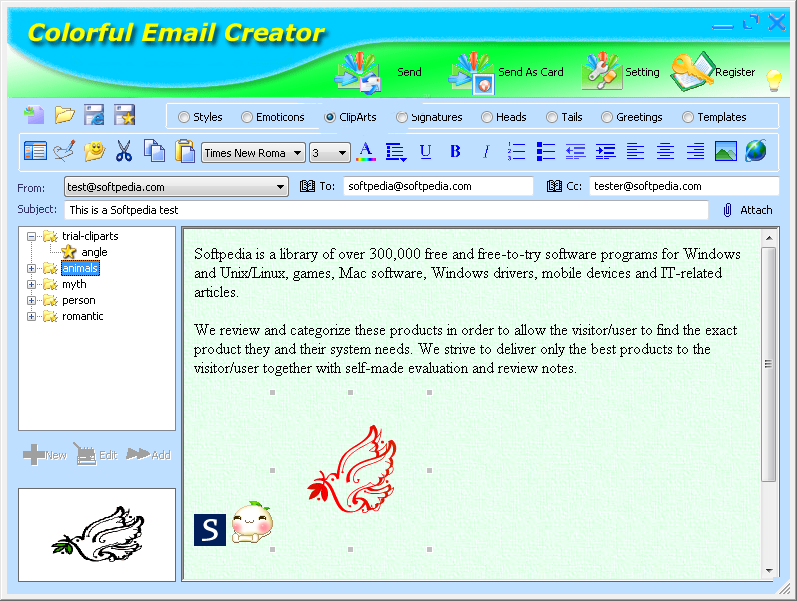Screen dimensions: 797x601
Task: Open file with the folder icon
Action: pos(65,115)
